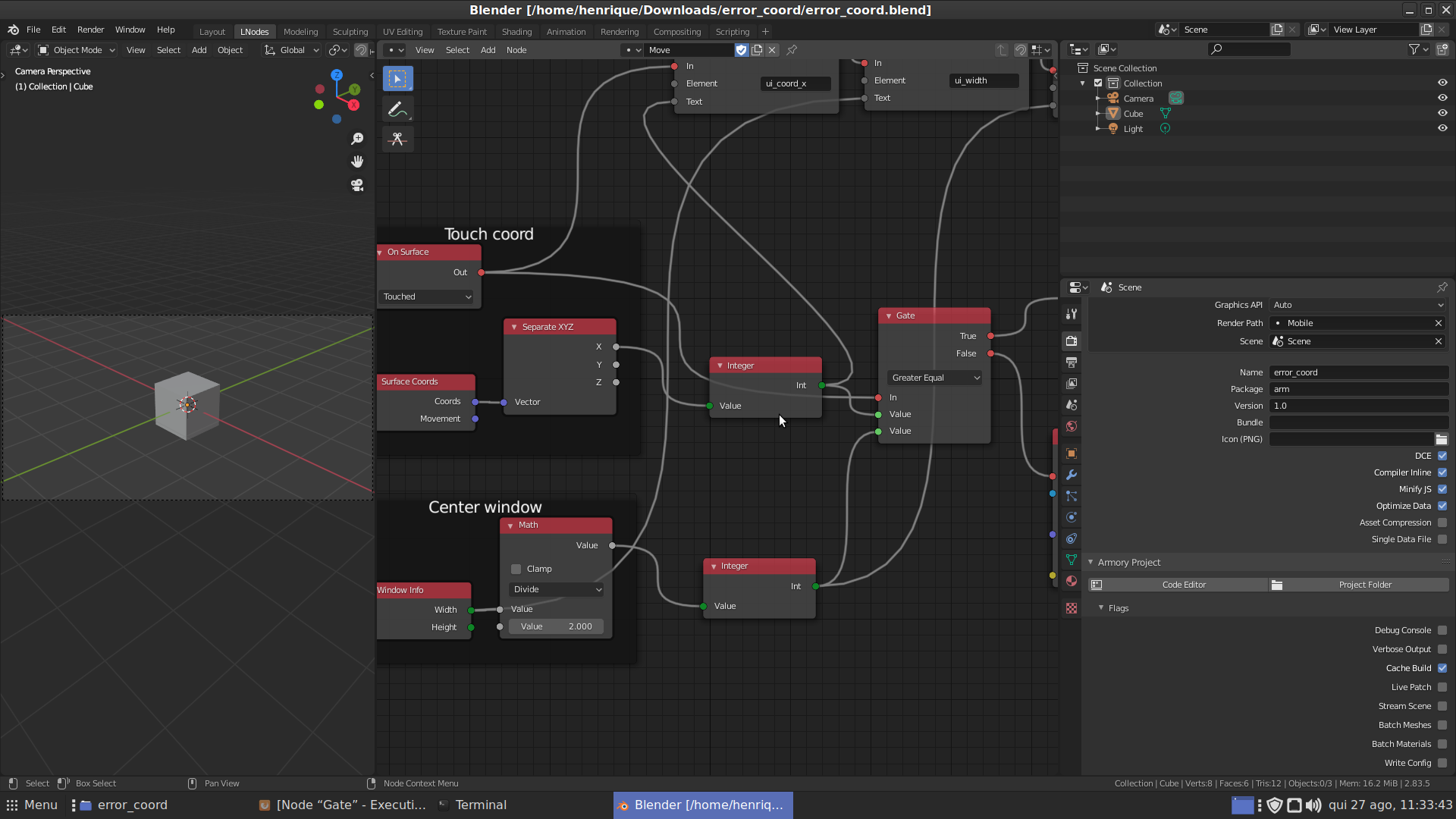
Task: Open the Divide operation dropdown in the Math node
Action: pyautogui.click(x=555, y=589)
